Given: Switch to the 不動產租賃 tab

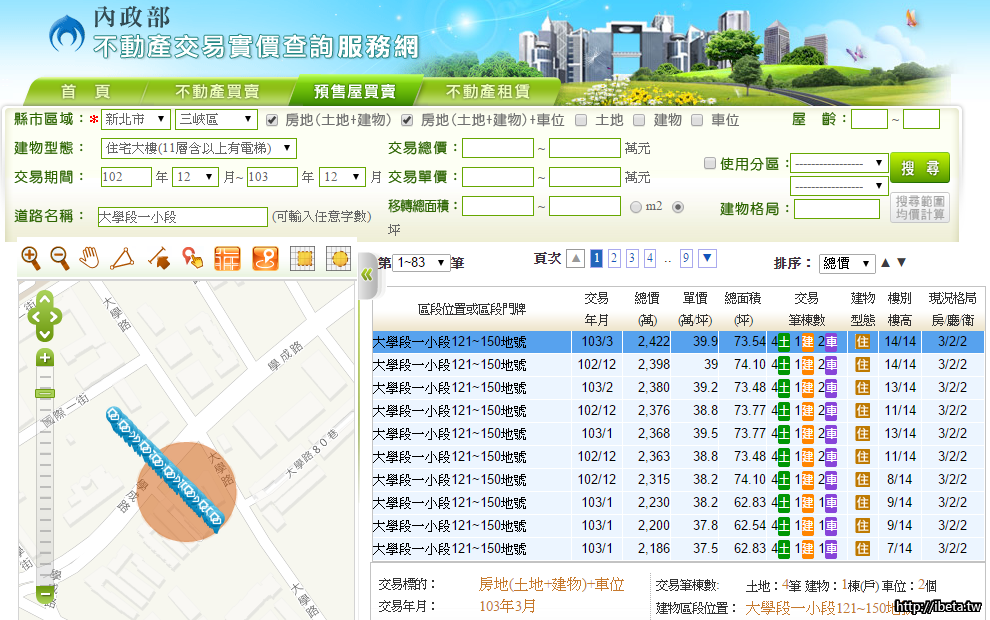Looking at the screenshot, I should (x=487, y=91).
